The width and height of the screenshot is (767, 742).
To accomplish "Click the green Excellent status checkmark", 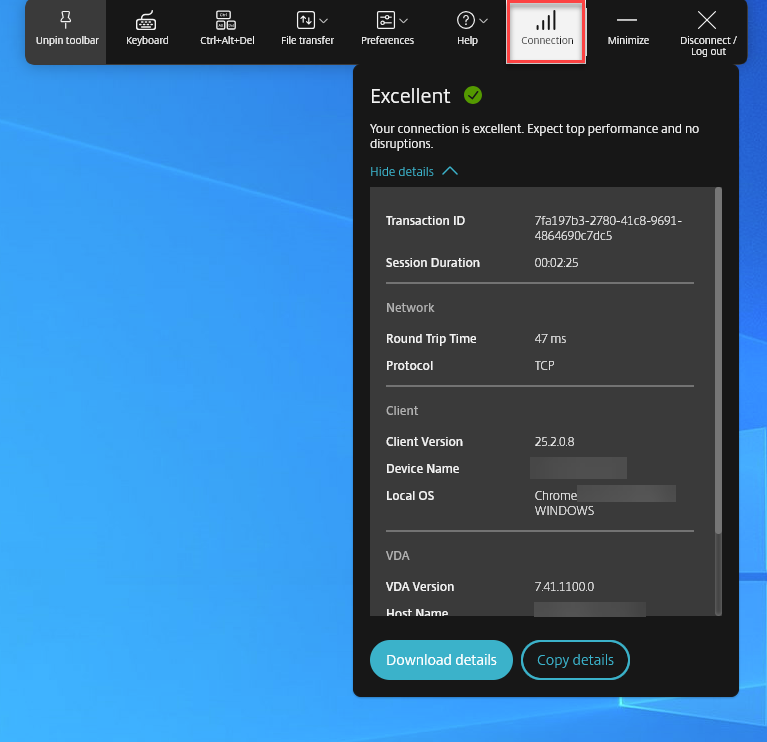I will [x=473, y=96].
